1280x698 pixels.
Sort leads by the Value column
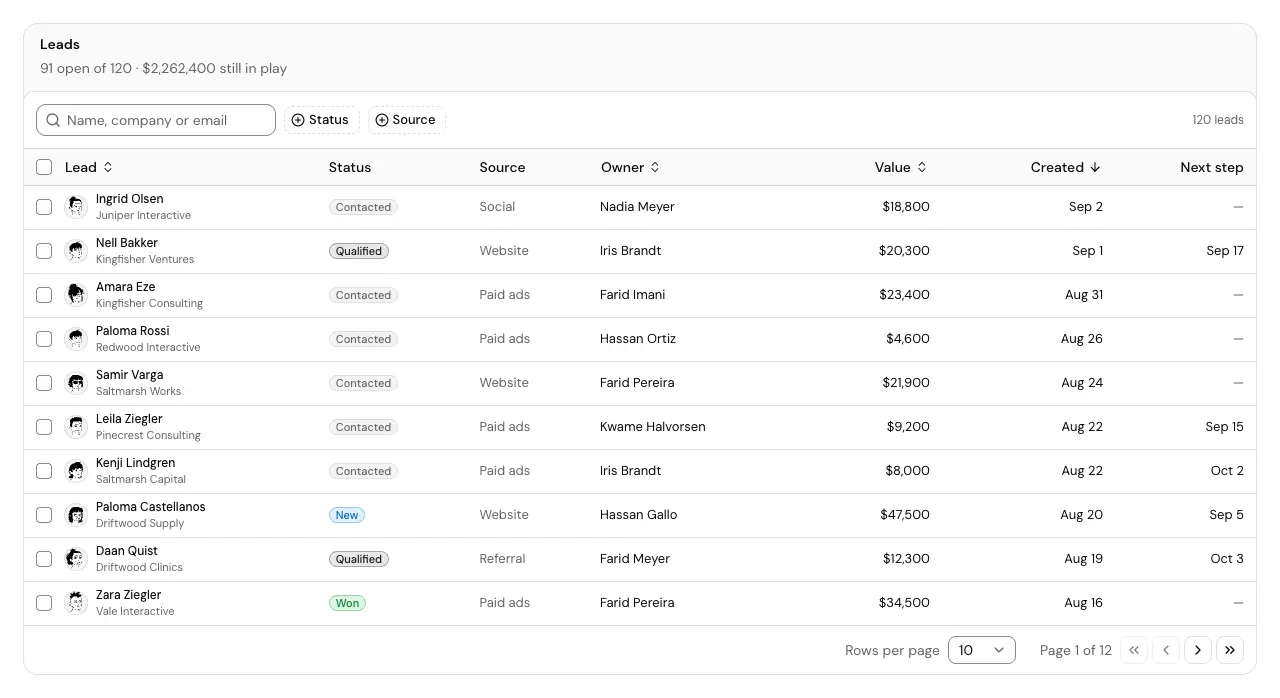pos(901,167)
